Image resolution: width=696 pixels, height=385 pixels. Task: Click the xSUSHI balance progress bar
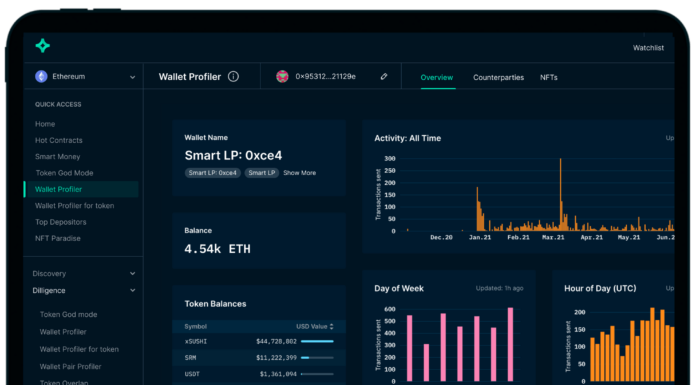tap(317, 341)
